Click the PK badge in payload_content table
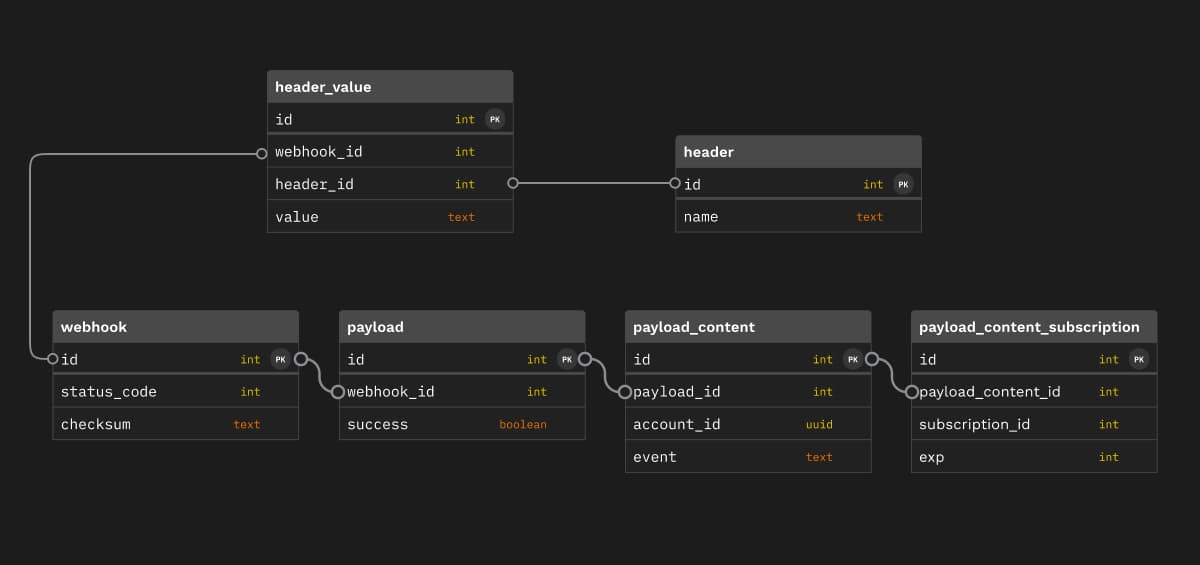 coord(853,360)
